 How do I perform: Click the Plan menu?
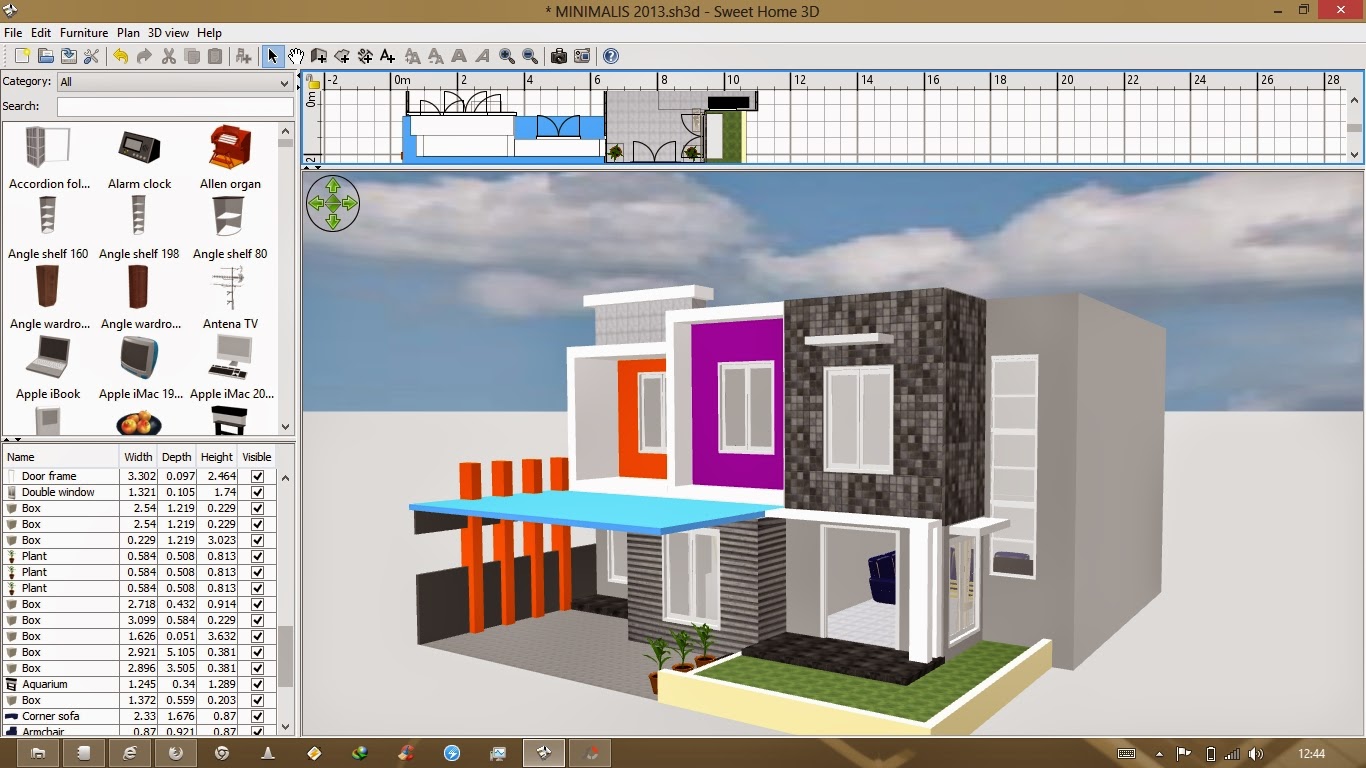tap(127, 32)
